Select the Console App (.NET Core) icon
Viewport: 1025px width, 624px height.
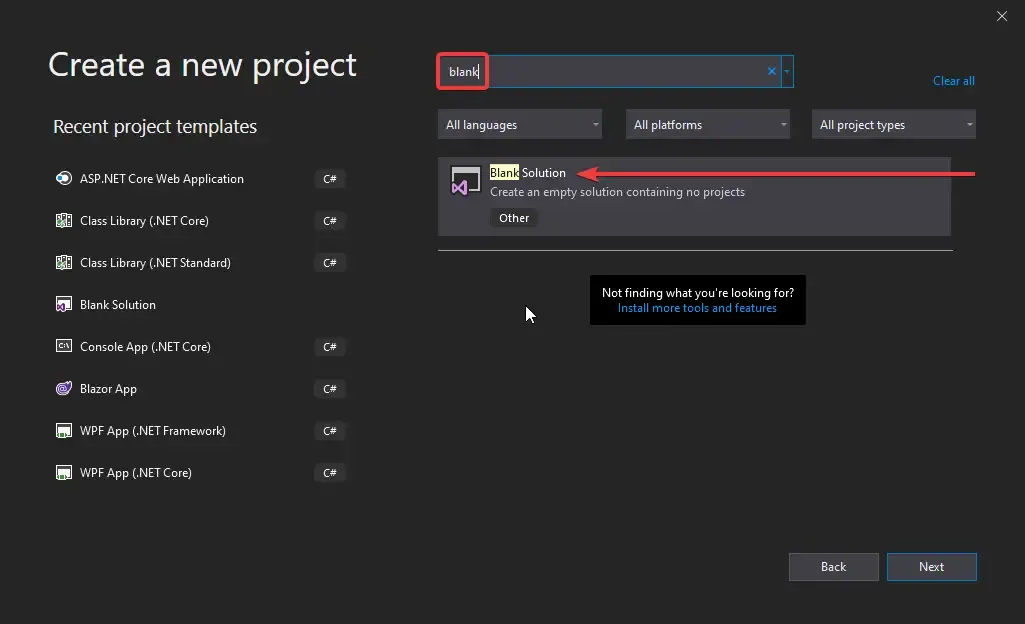point(64,346)
